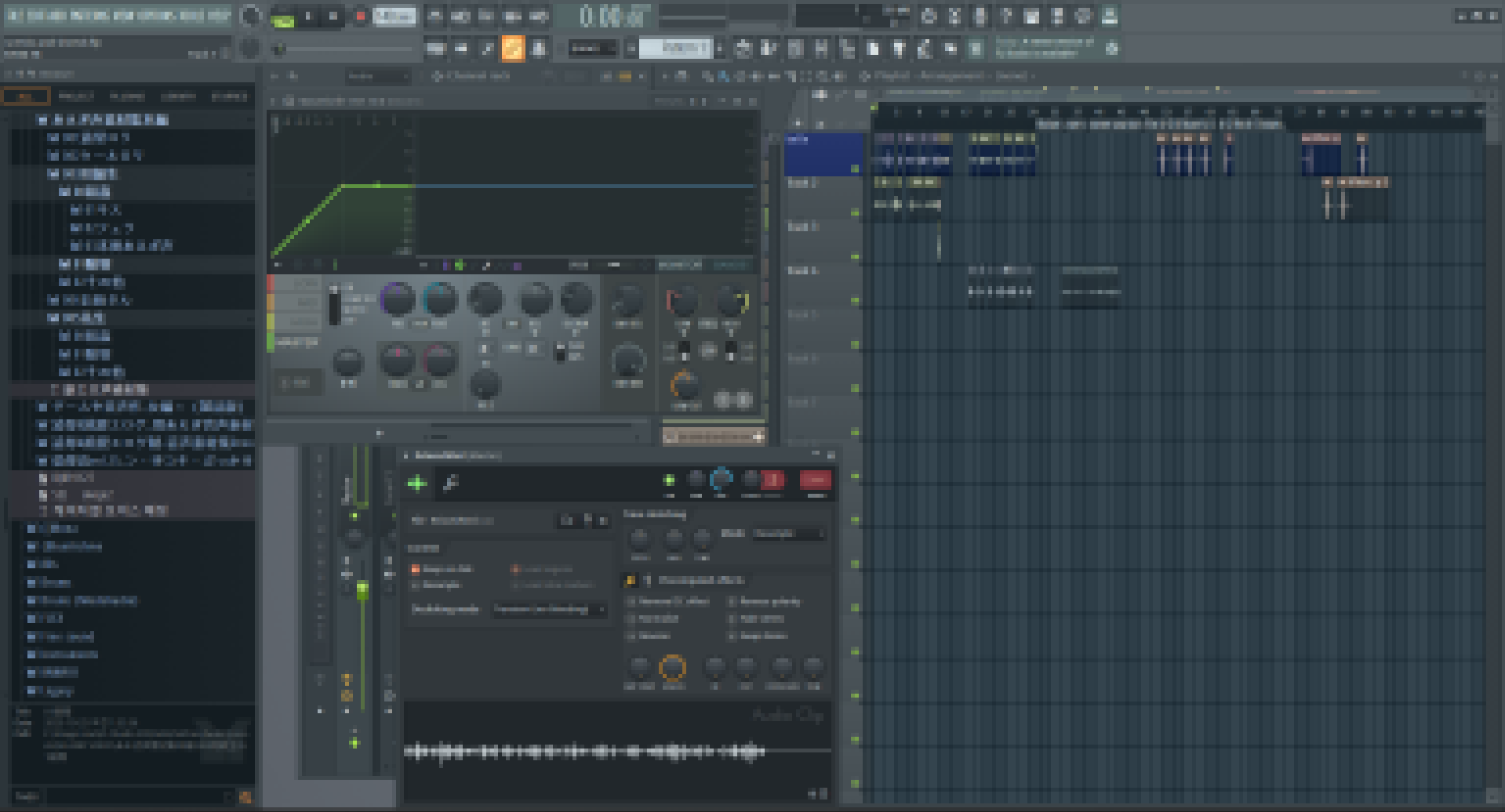Select the red LOW band in Maximus
This screenshot has width=1505, height=812.
coord(293,283)
